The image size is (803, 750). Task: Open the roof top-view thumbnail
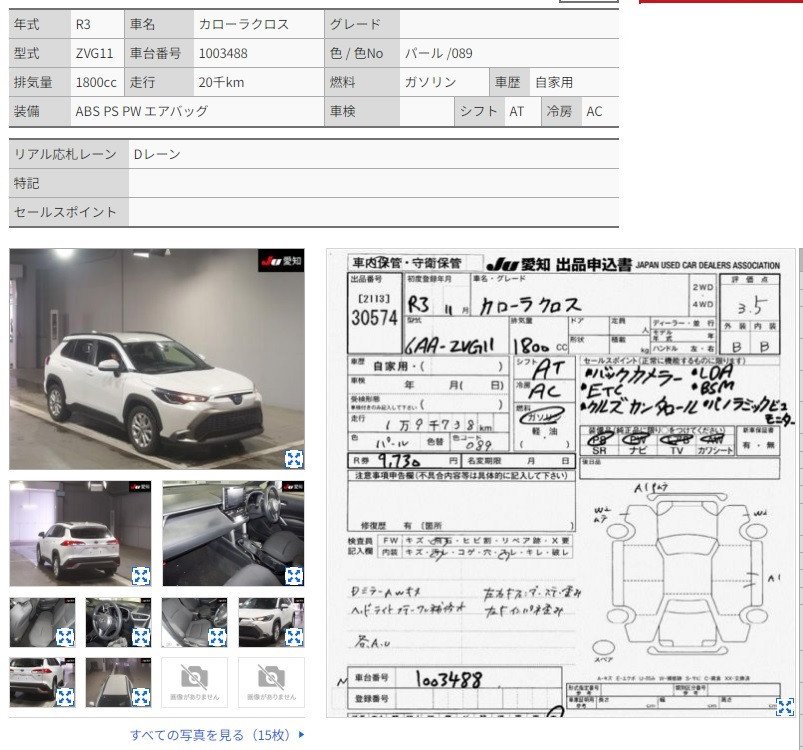point(118,682)
